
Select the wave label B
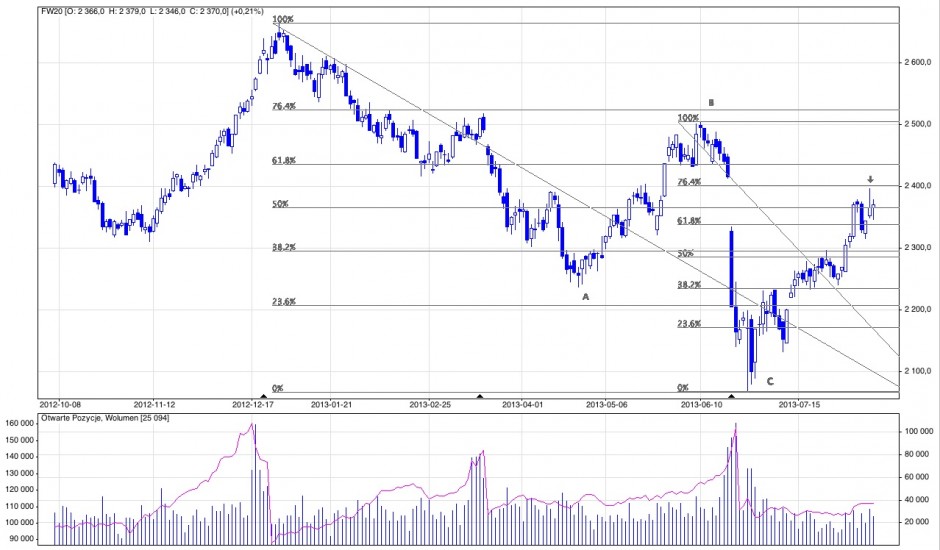[x=711, y=102]
